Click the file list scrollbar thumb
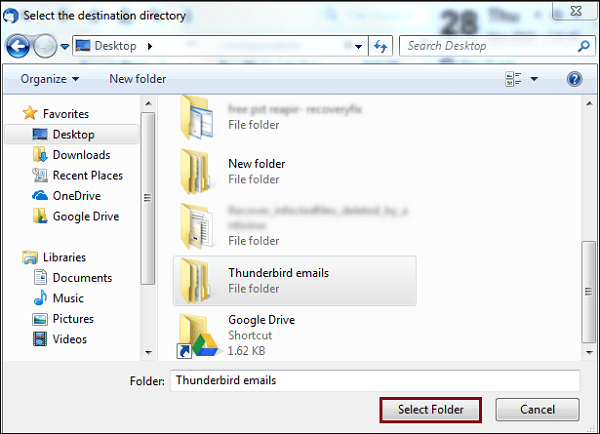Screen dimensions: 600x434 pos(589,292)
